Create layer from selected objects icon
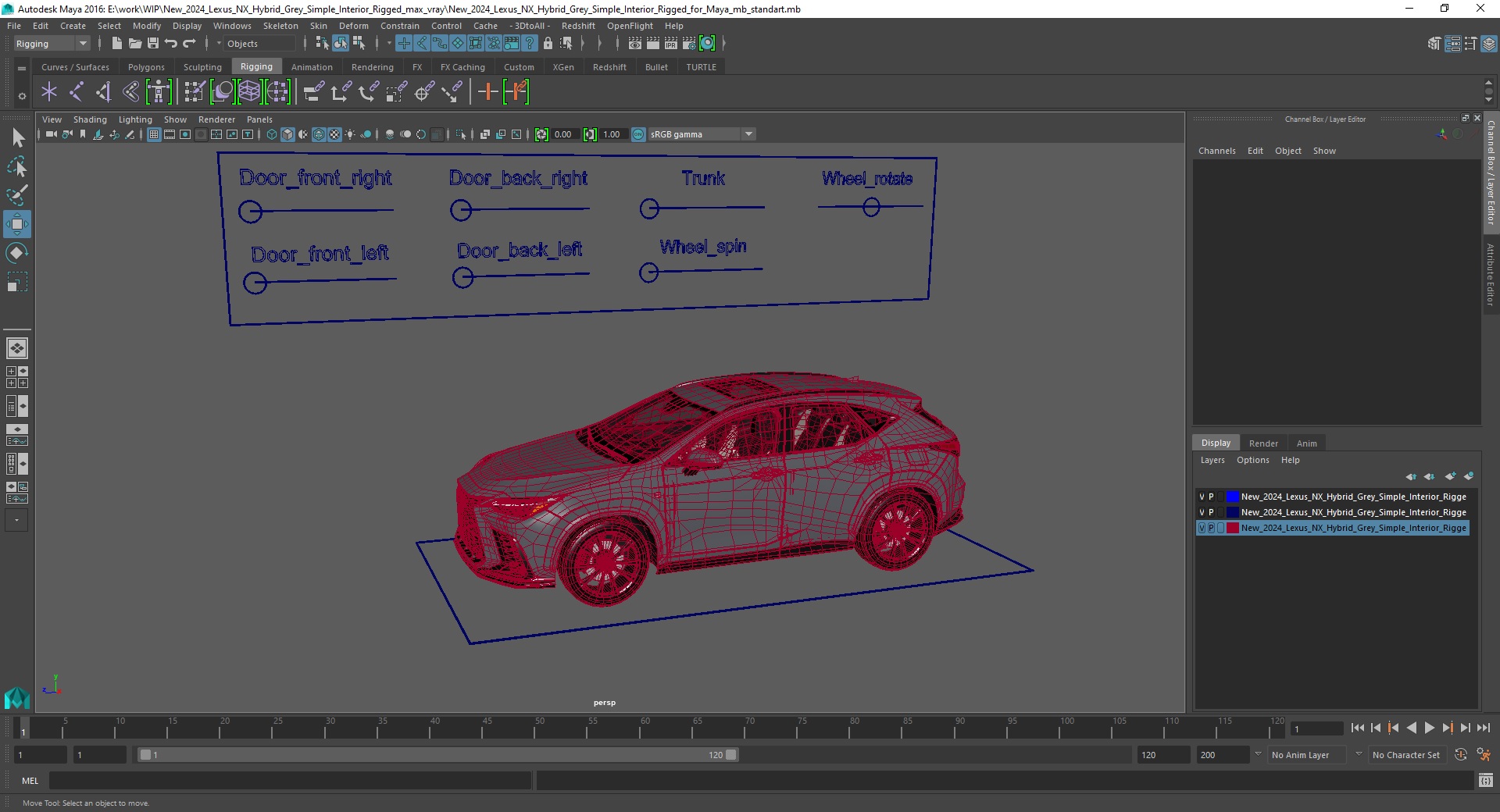The image size is (1500, 812). pyautogui.click(x=1469, y=476)
